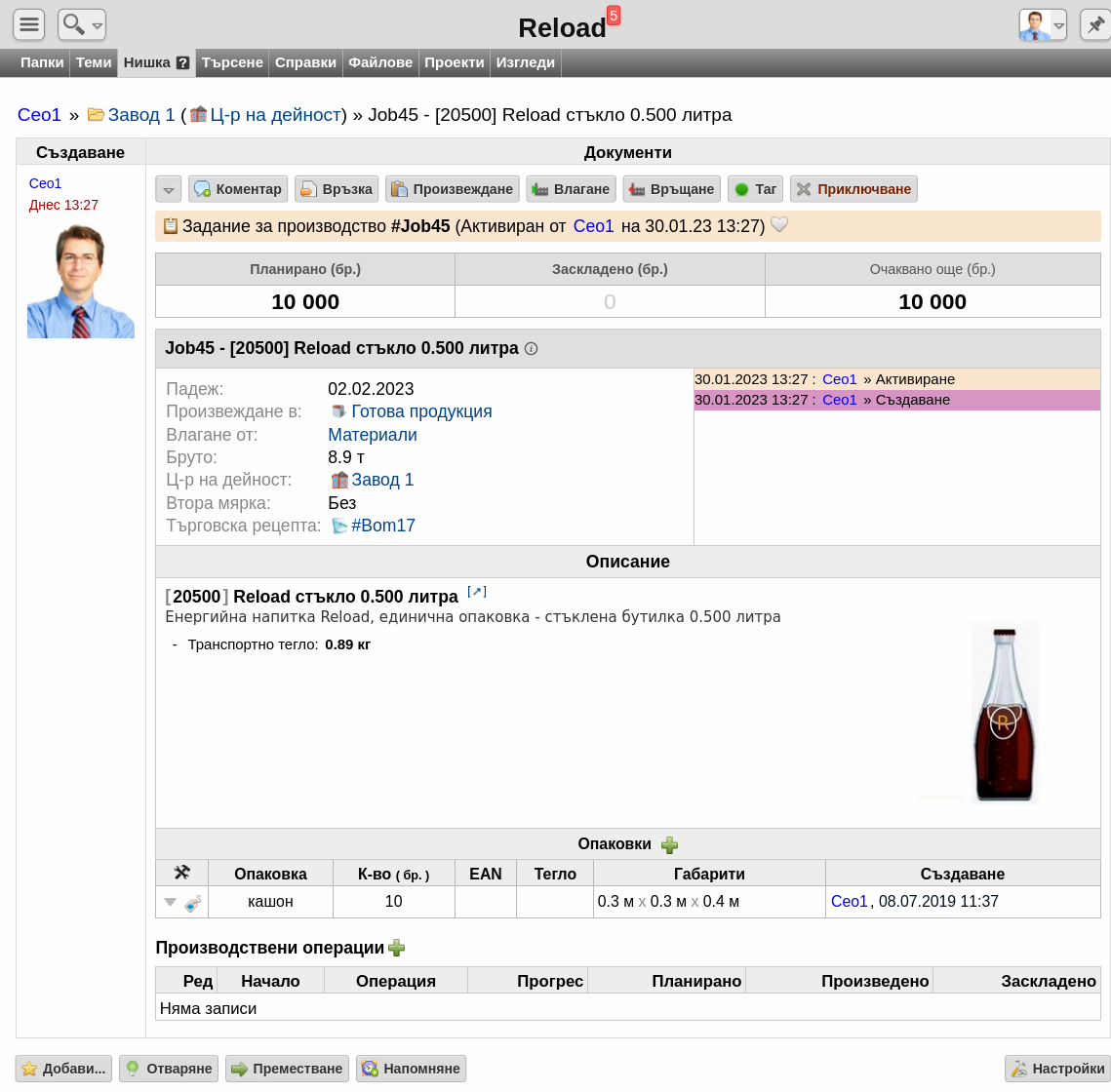Click the red notification badge showing 5
Image resolution: width=1111 pixels, height=1092 pixels.
[614, 15]
